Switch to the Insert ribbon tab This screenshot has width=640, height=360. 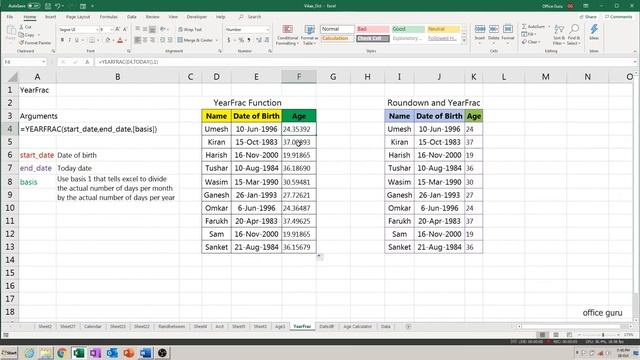coord(50,17)
